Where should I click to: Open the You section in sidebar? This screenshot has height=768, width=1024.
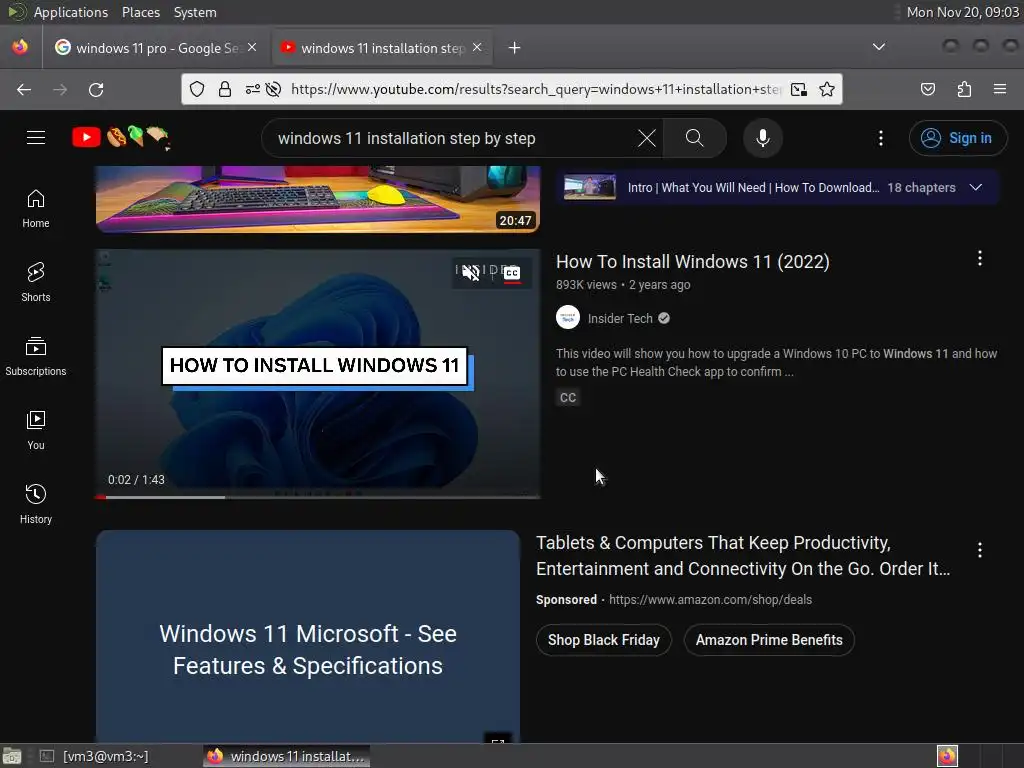(x=36, y=430)
